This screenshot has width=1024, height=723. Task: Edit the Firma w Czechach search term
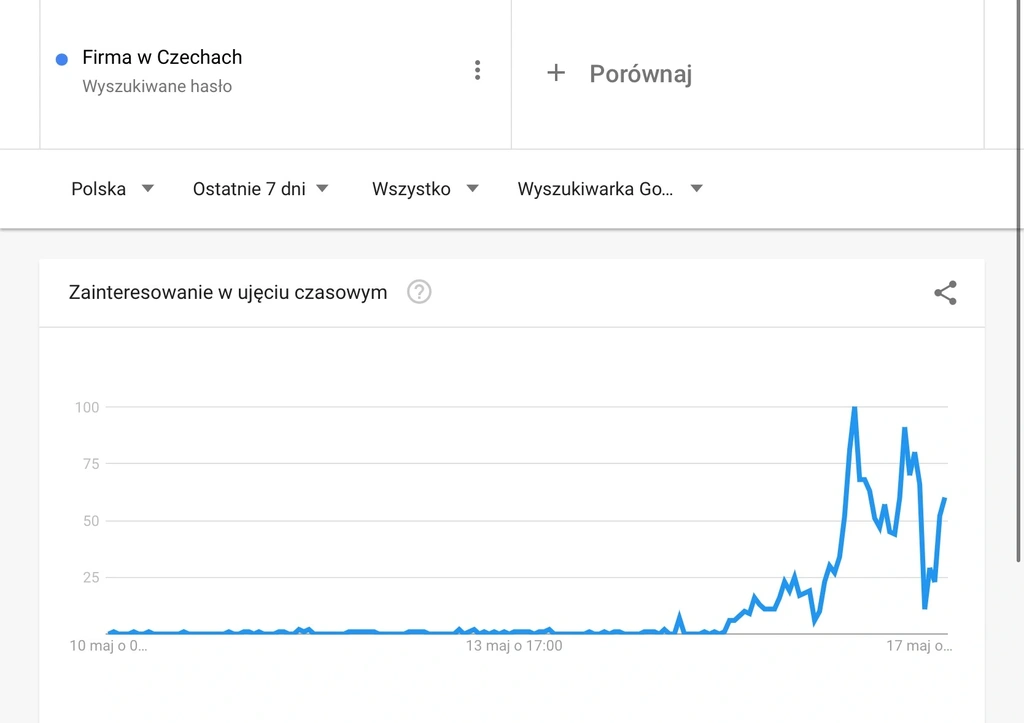pos(162,57)
